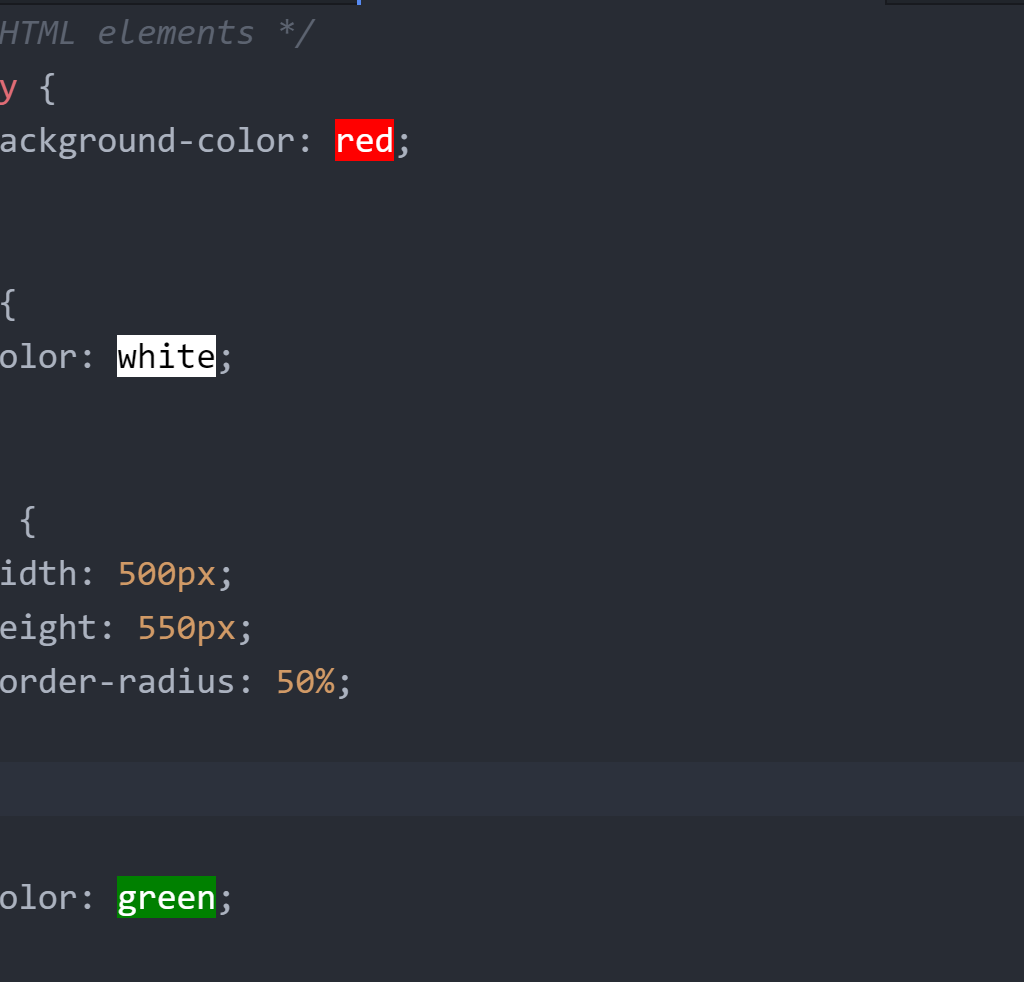The image size is (1024, 982).
Task: Click the color property before white
Action: 38,356
